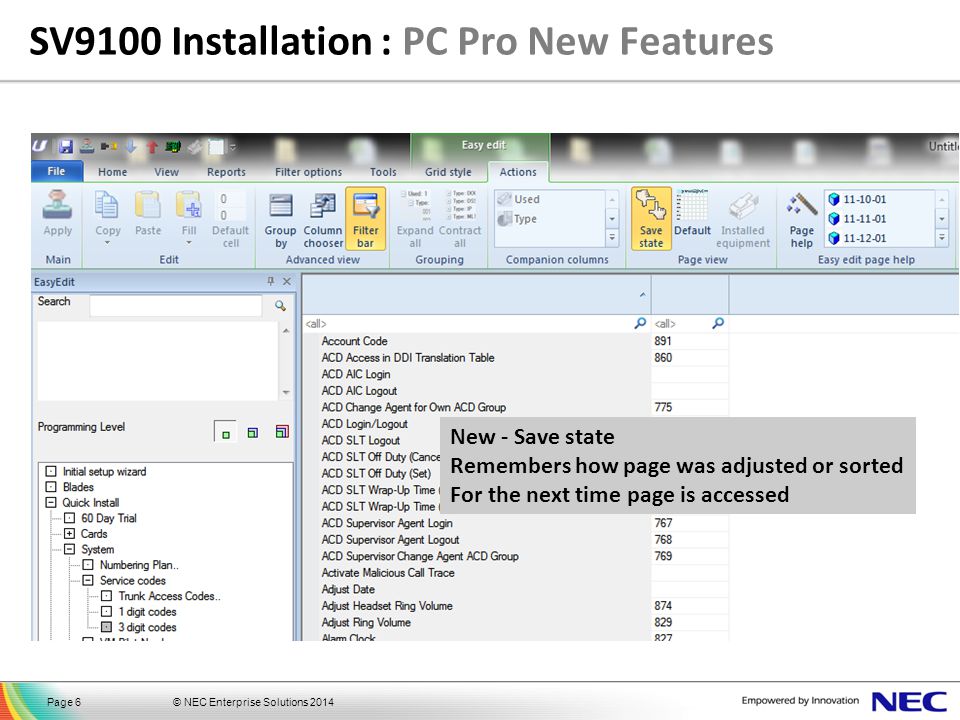Click the red up arrow upload icon
This screenshot has height=720, width=960.
click(152, 147)
